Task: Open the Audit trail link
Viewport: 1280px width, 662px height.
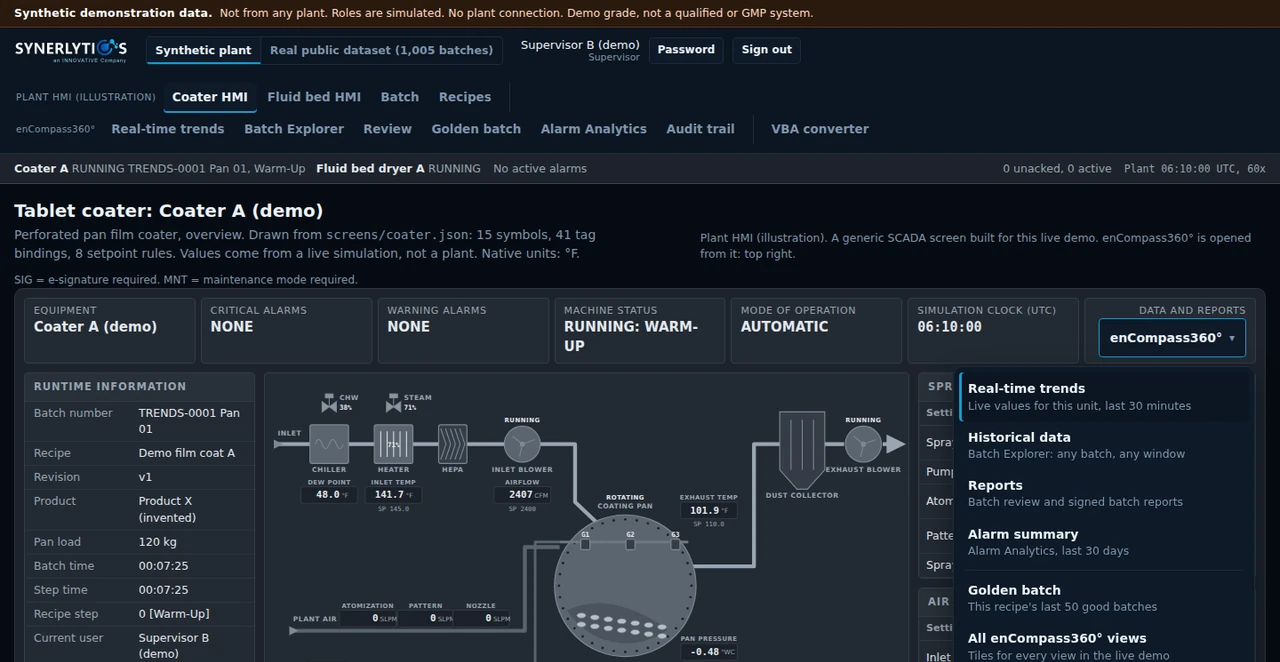Action: (701, 129)
